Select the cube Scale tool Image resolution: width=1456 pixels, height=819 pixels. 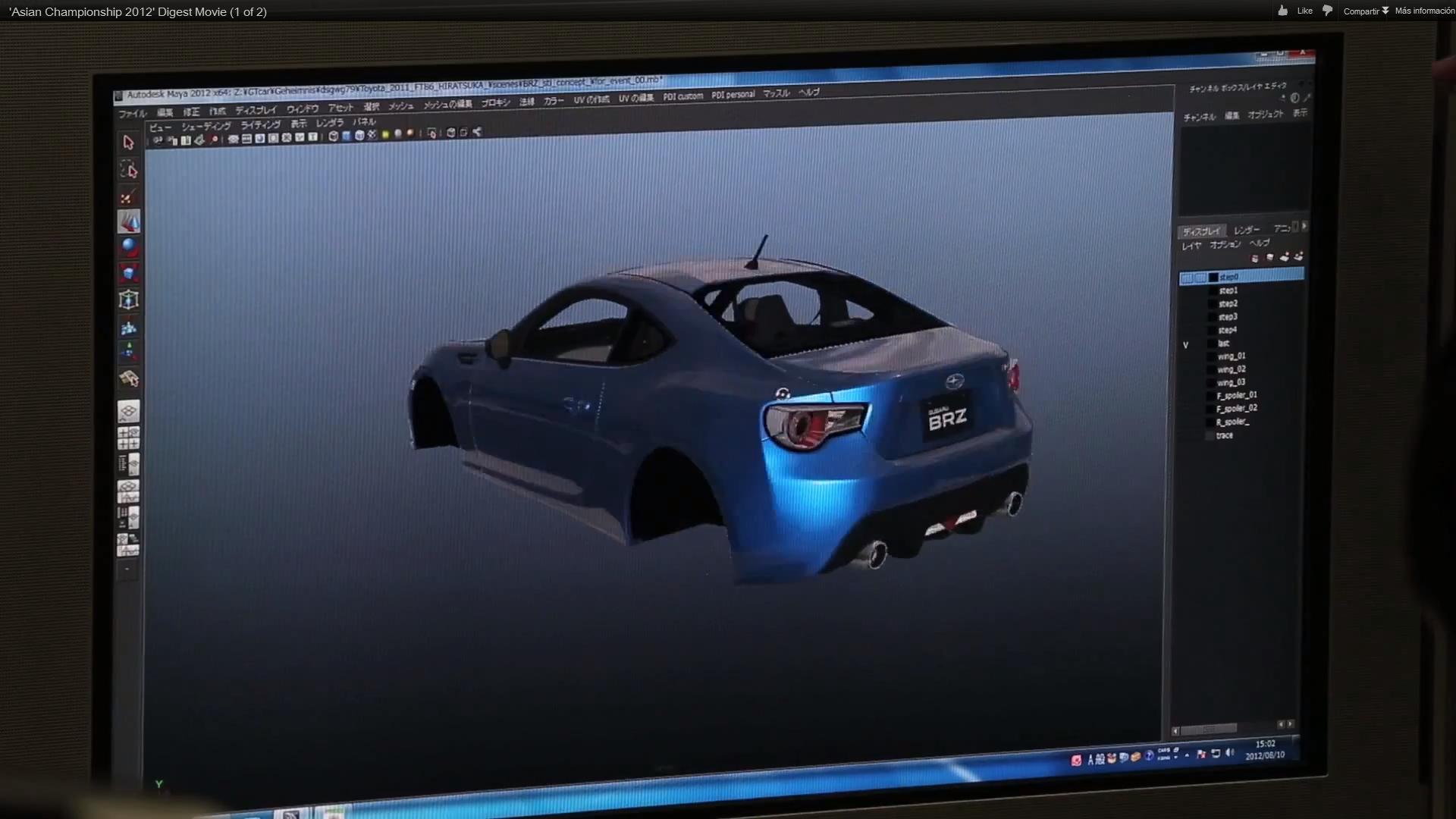click(129, 273)
